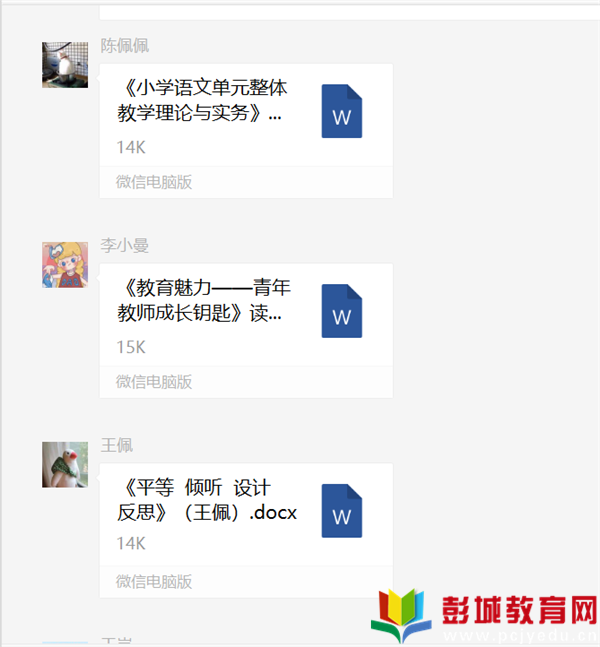The image size is (600, 647).
Task: Select sender name 李小曼
Action: 125,245
